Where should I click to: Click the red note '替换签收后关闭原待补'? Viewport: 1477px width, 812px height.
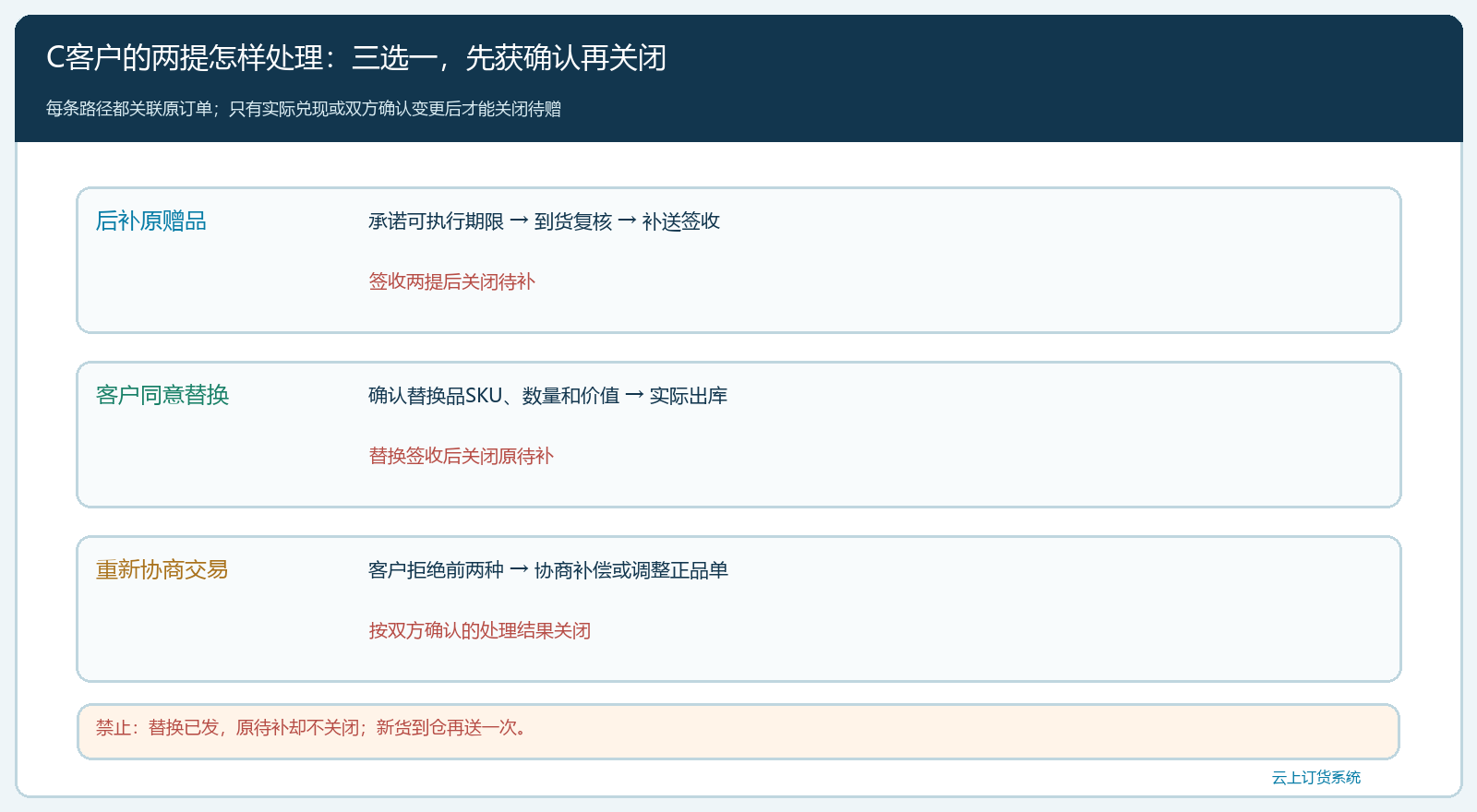(x=461, y=456)
